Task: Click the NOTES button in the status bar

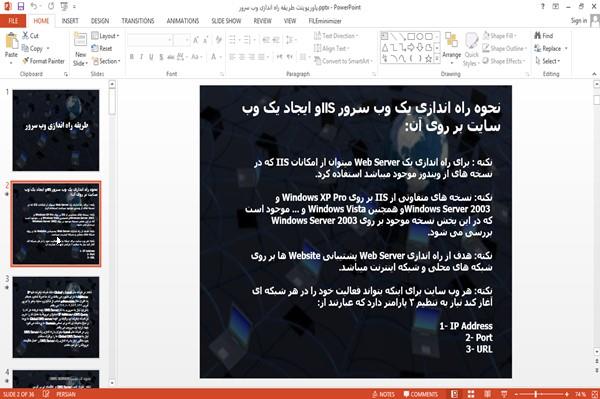Action: (383, 394)
